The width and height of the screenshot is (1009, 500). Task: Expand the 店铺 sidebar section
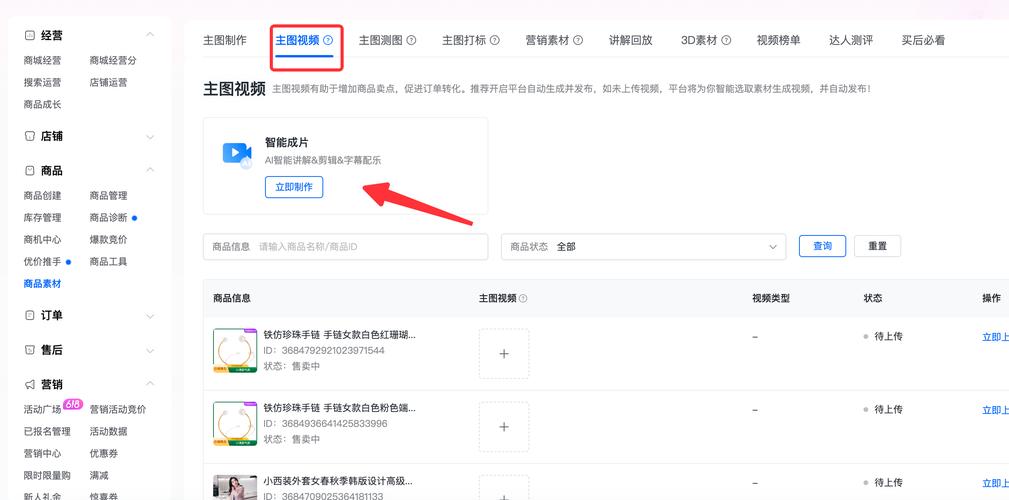150,136
